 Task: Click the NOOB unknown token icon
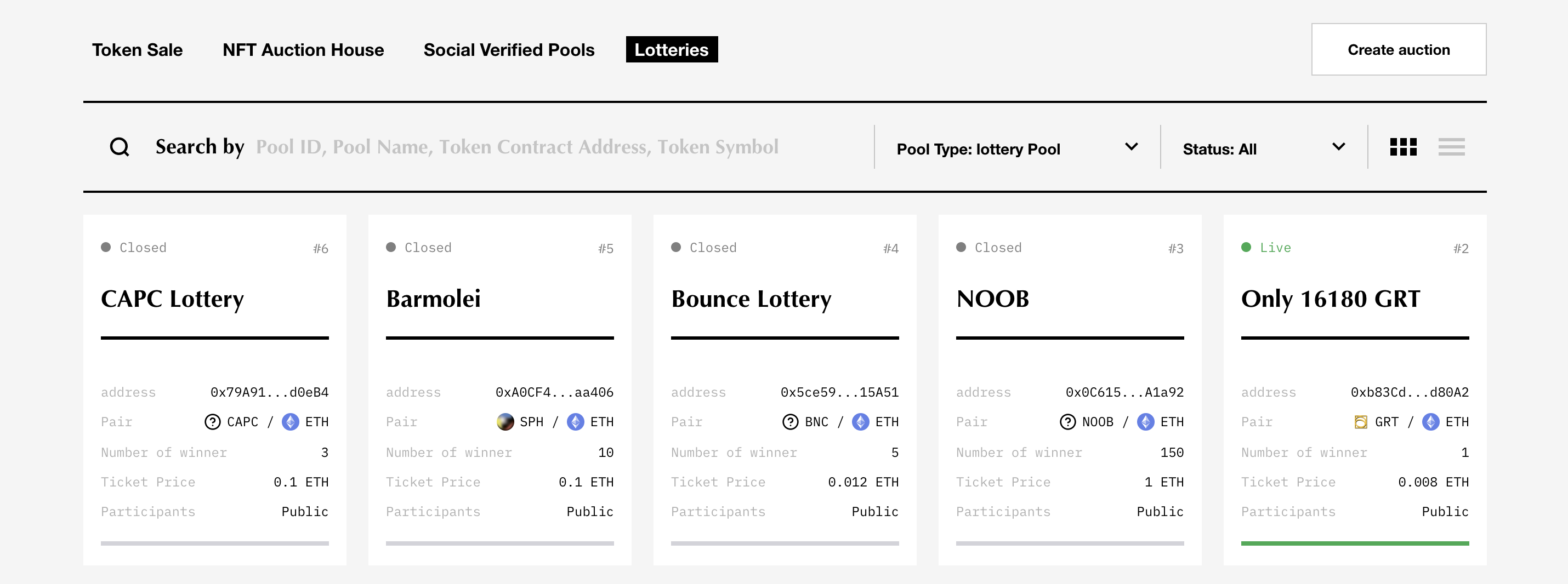[x=1067, y=422]
